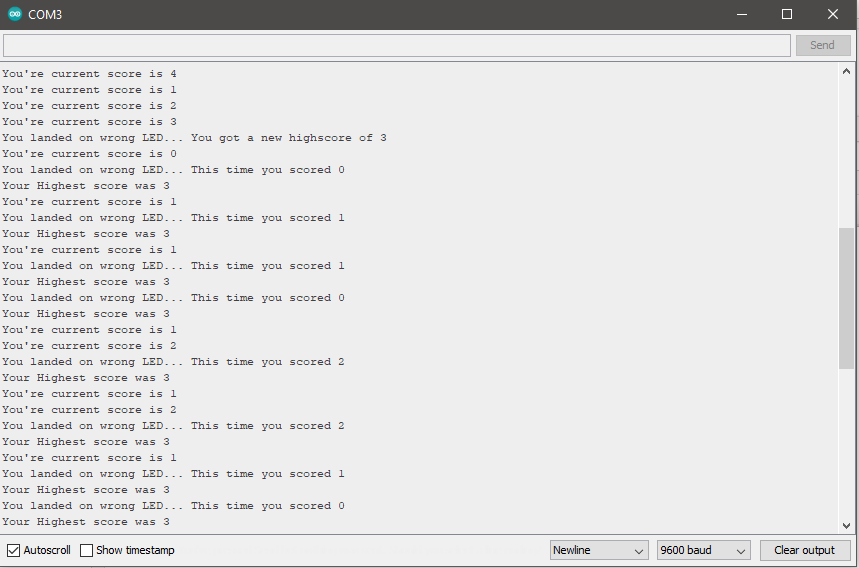Screen dimensions: 859x568
Task: Click the scroll up arrow of output scrollbar
Action: pos(846,71)
